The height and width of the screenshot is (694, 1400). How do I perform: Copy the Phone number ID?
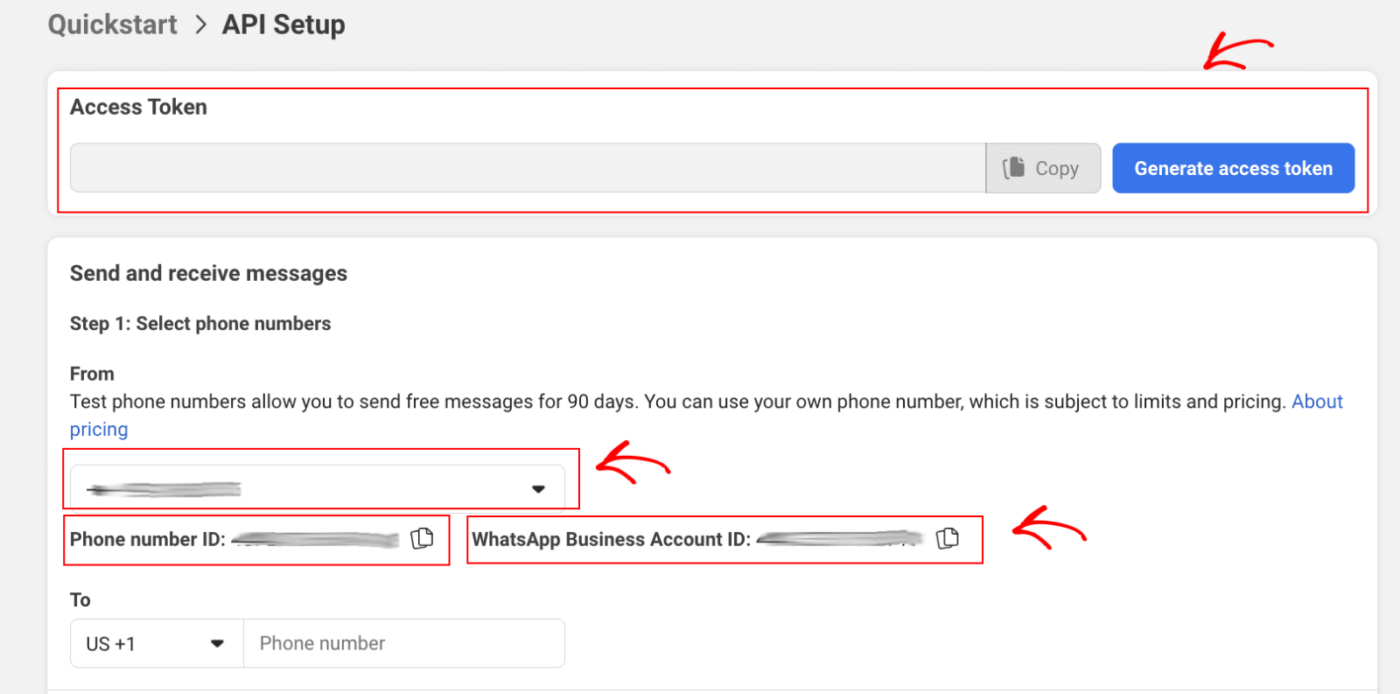click(x=423, y=539)
